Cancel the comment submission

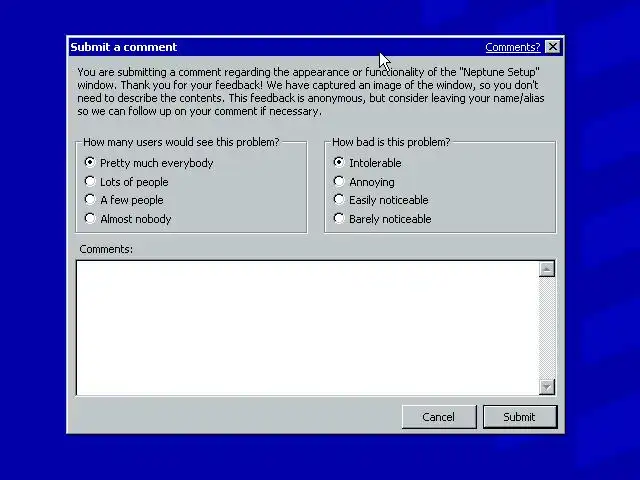pos(439,417)
